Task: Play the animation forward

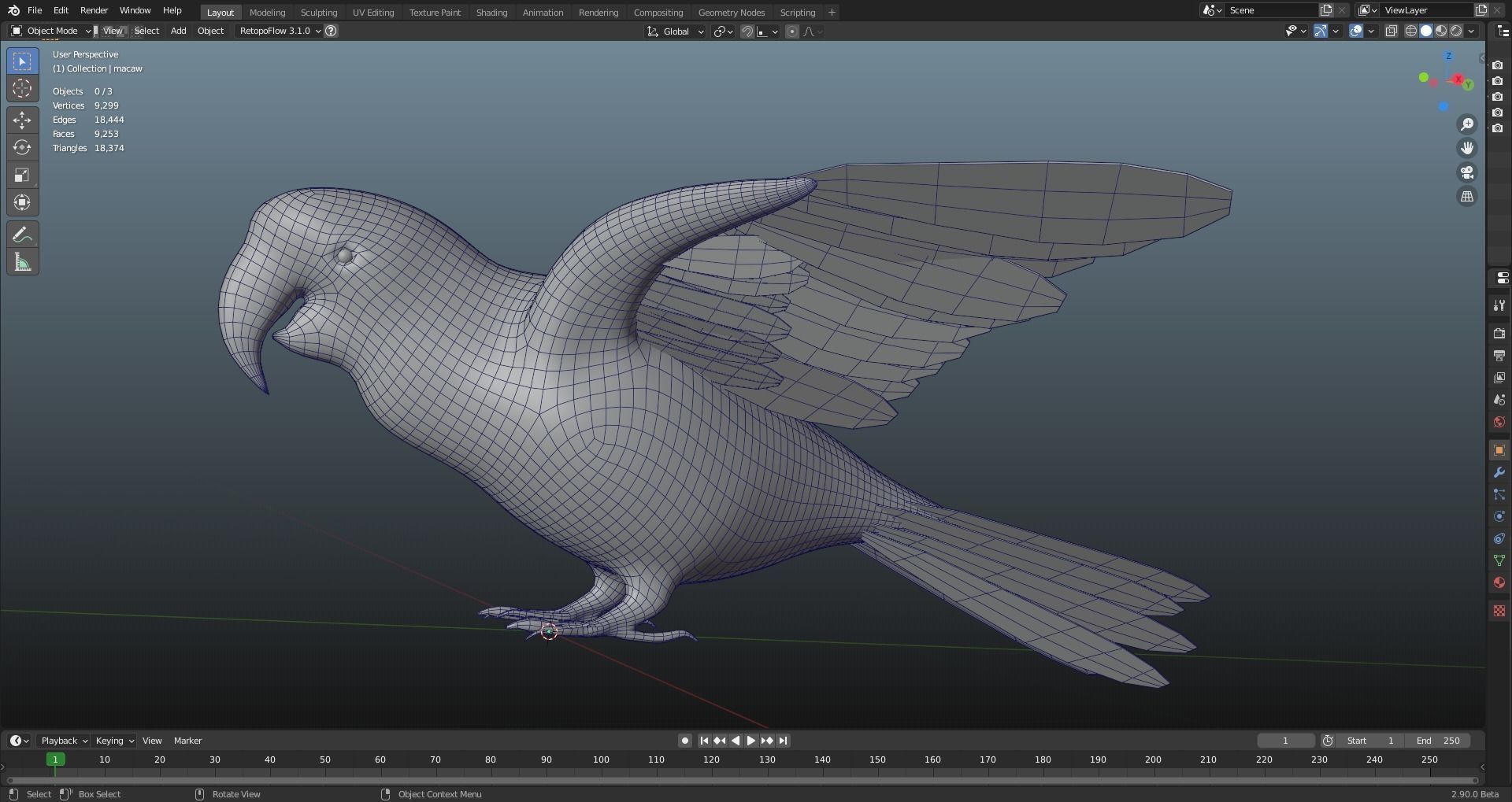Action: [750, 741]
